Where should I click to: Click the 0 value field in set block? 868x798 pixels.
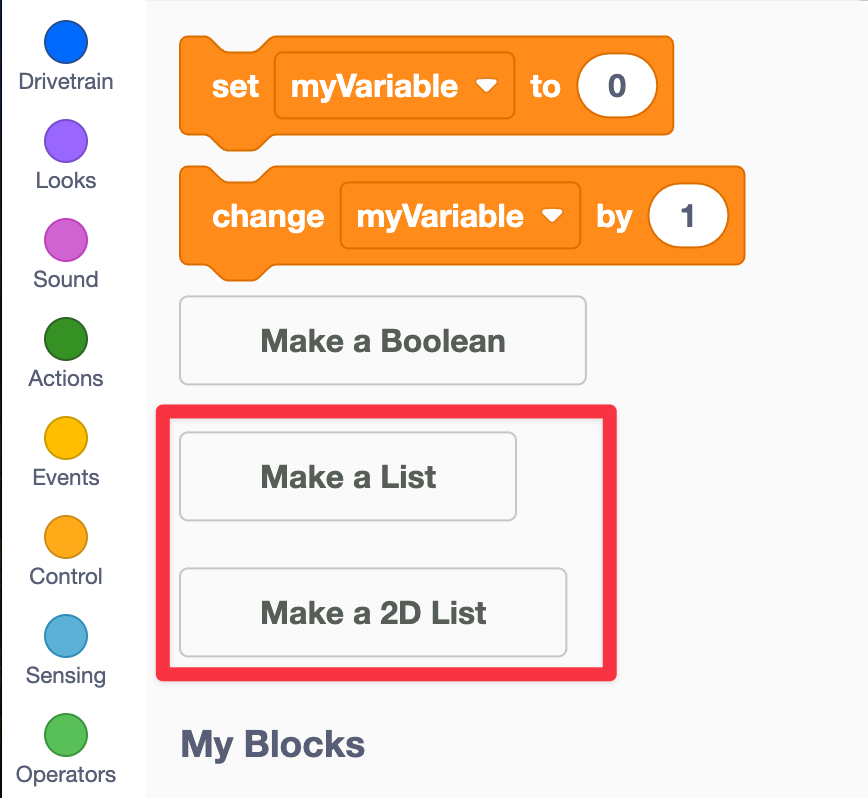click(x=617, y=86)
